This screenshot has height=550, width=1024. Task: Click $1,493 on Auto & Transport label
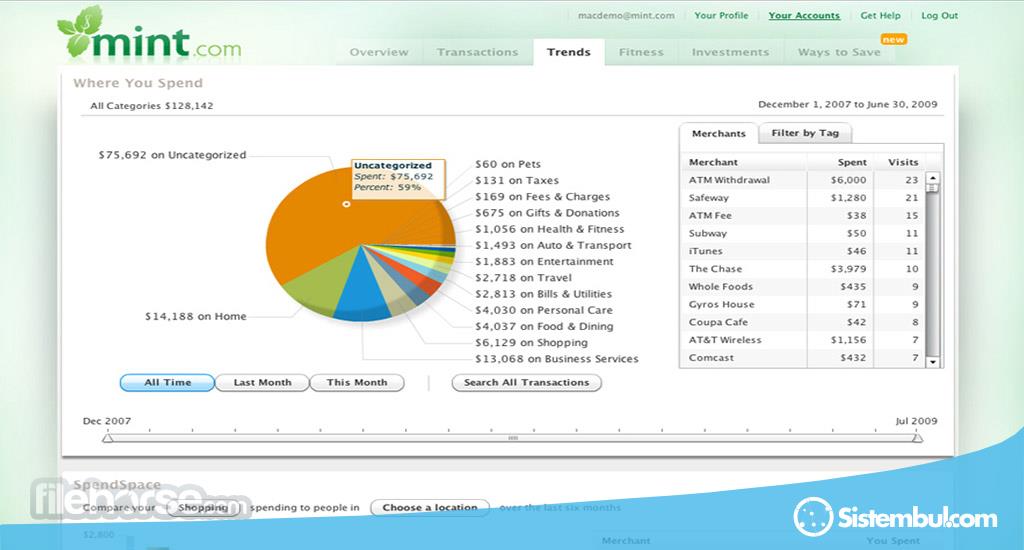553,246
